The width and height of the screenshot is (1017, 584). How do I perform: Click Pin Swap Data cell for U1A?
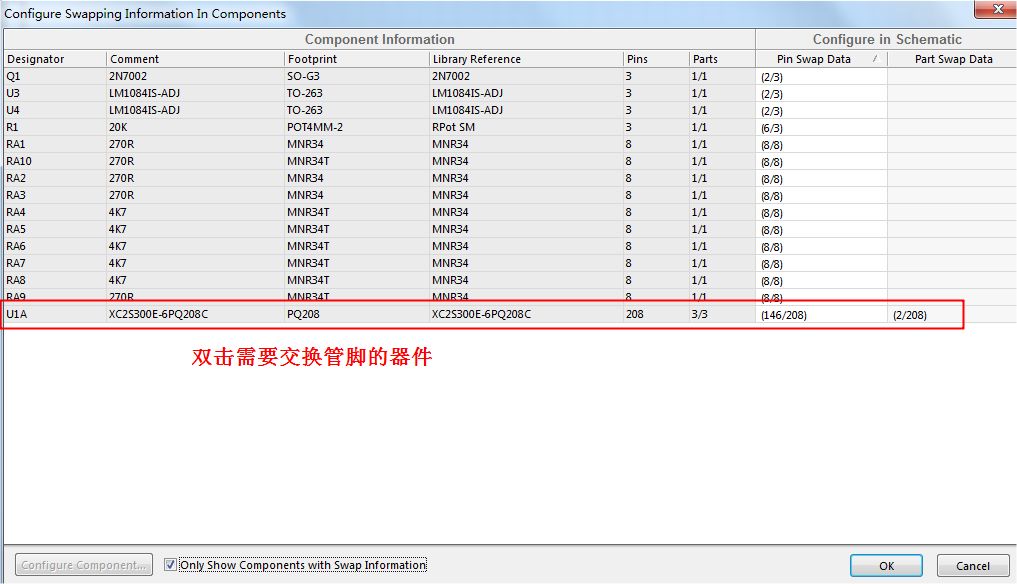pos(820,315)
